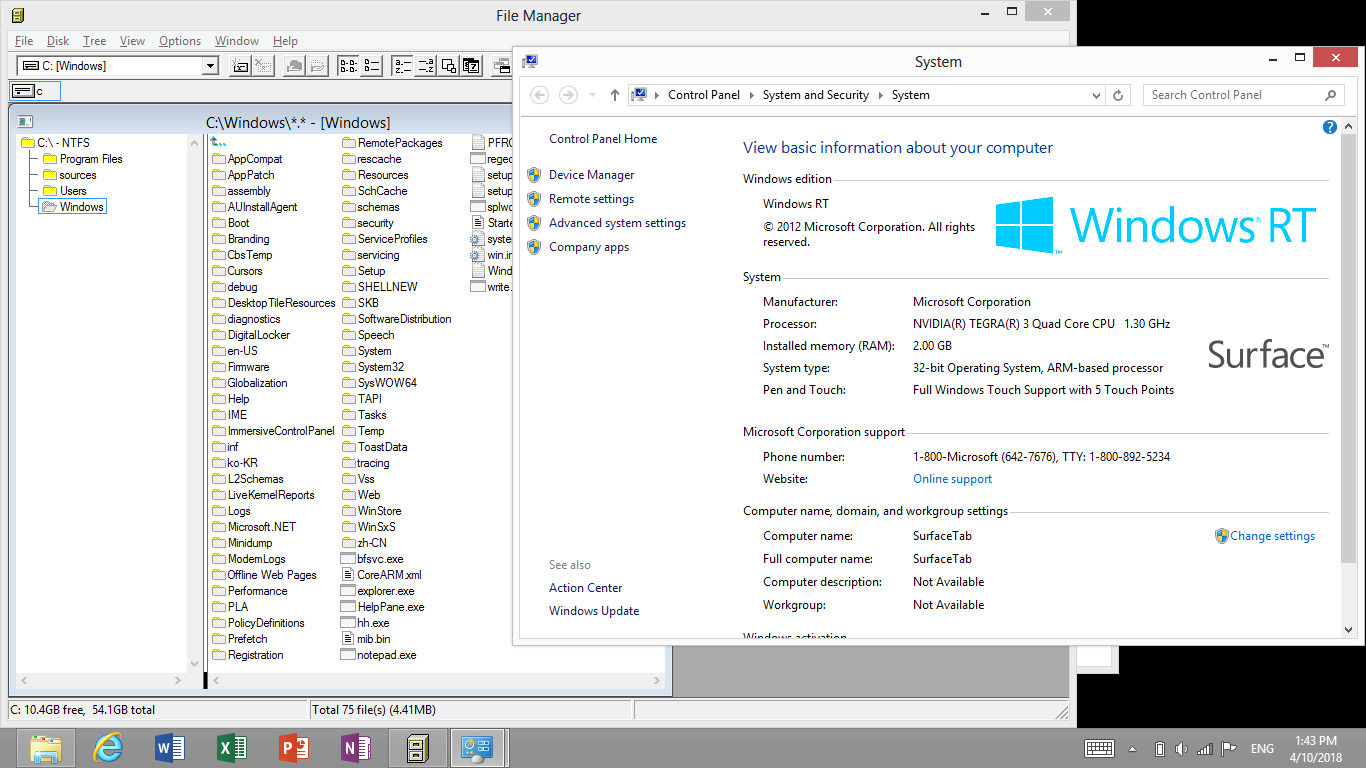Open the Window menu in File Manager
The width and height of the screenshot is (1366, 768).
pyautogui.click(x=237, y=41)
